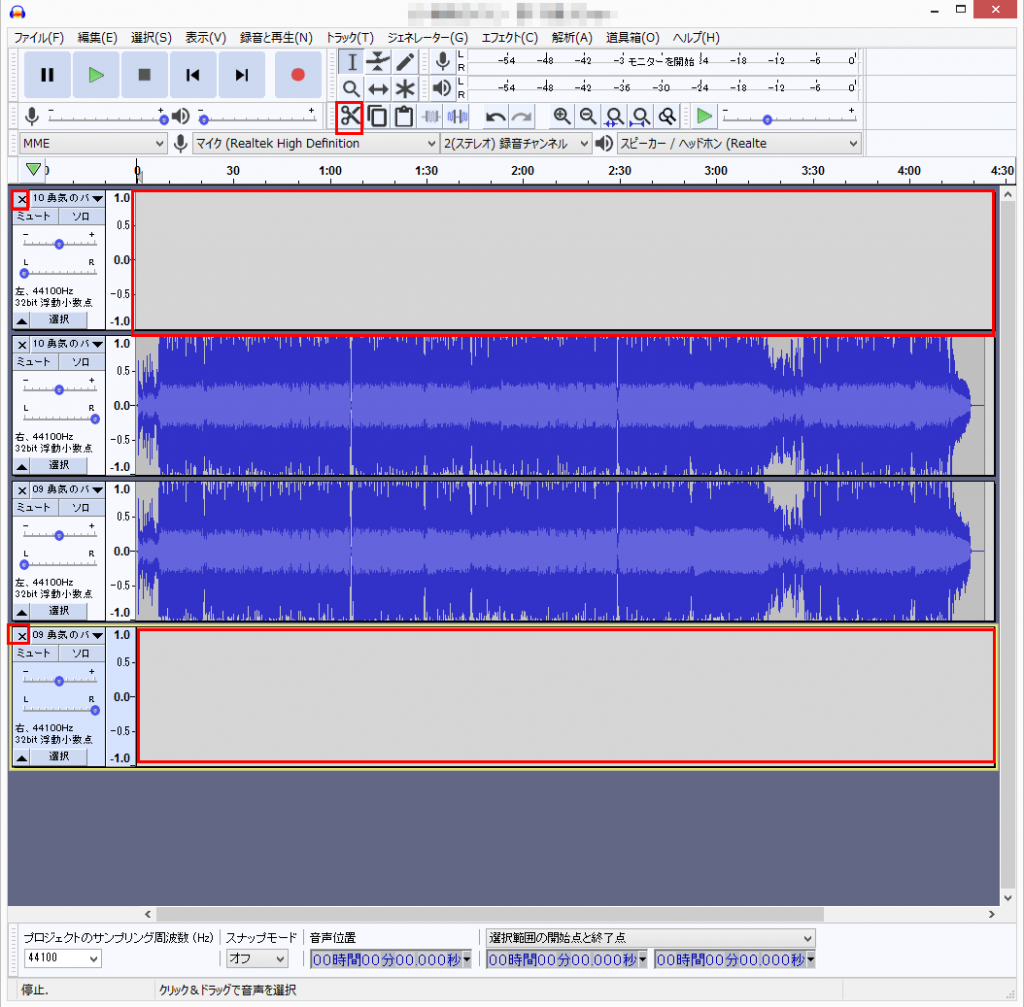Toggle ミュート on the first track

35,216
